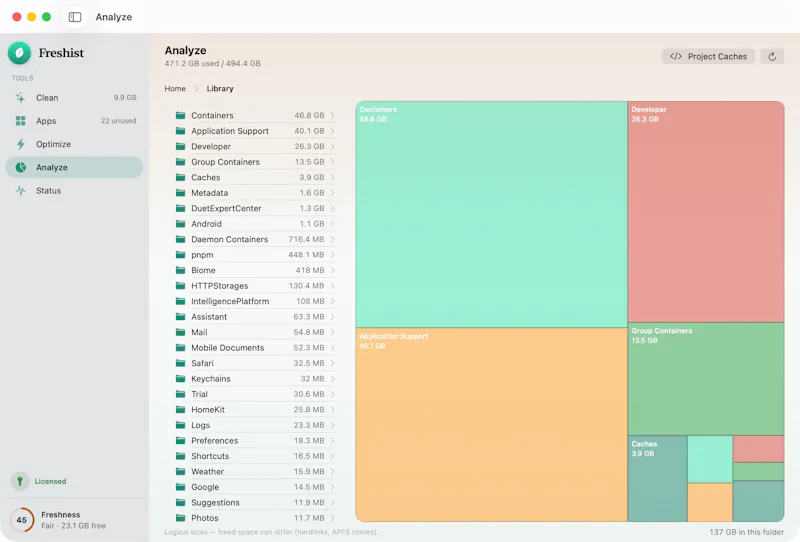Viewport: 800px width, 542px height.
Task: Click the Freshist leaf logo
Action: [19, 53]
